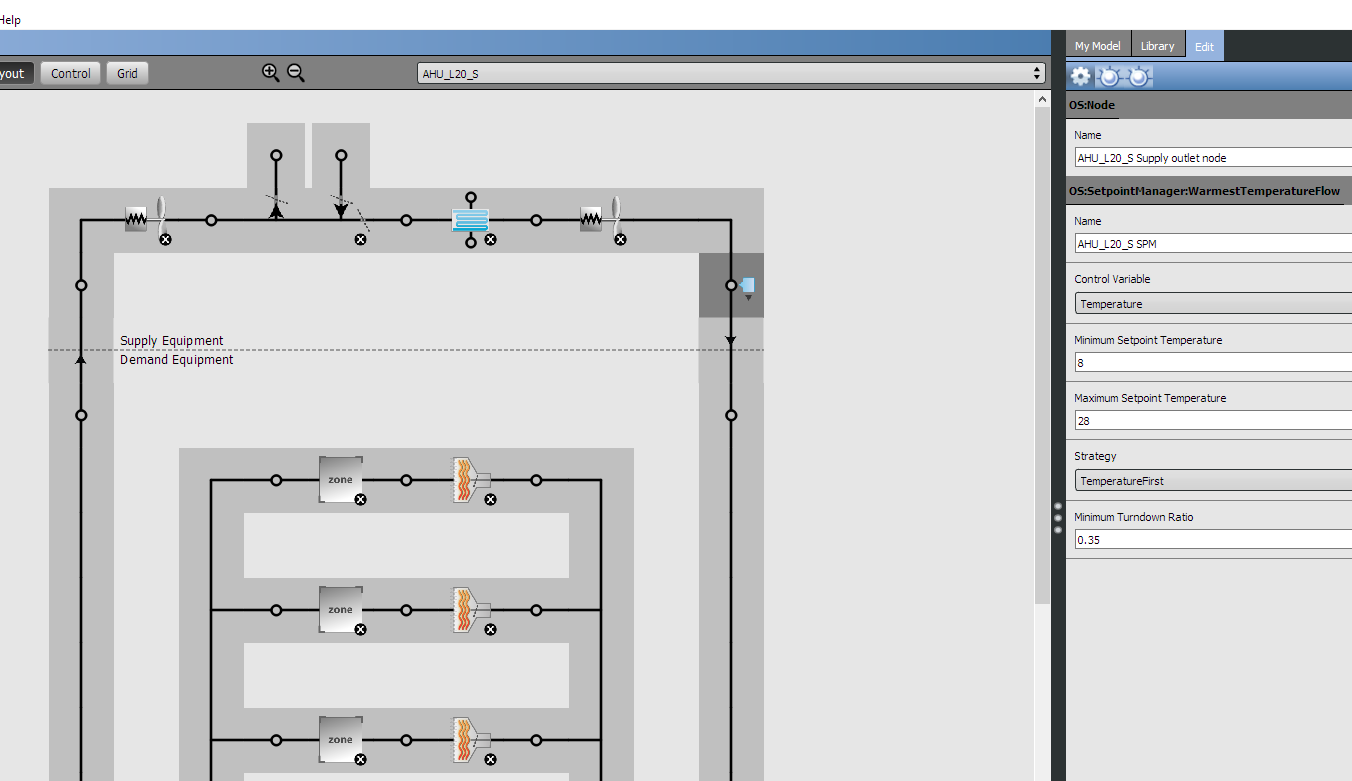Switch to the Edit tab
The height and width of the screenshot is (781, 1352).
(1204, 46)
